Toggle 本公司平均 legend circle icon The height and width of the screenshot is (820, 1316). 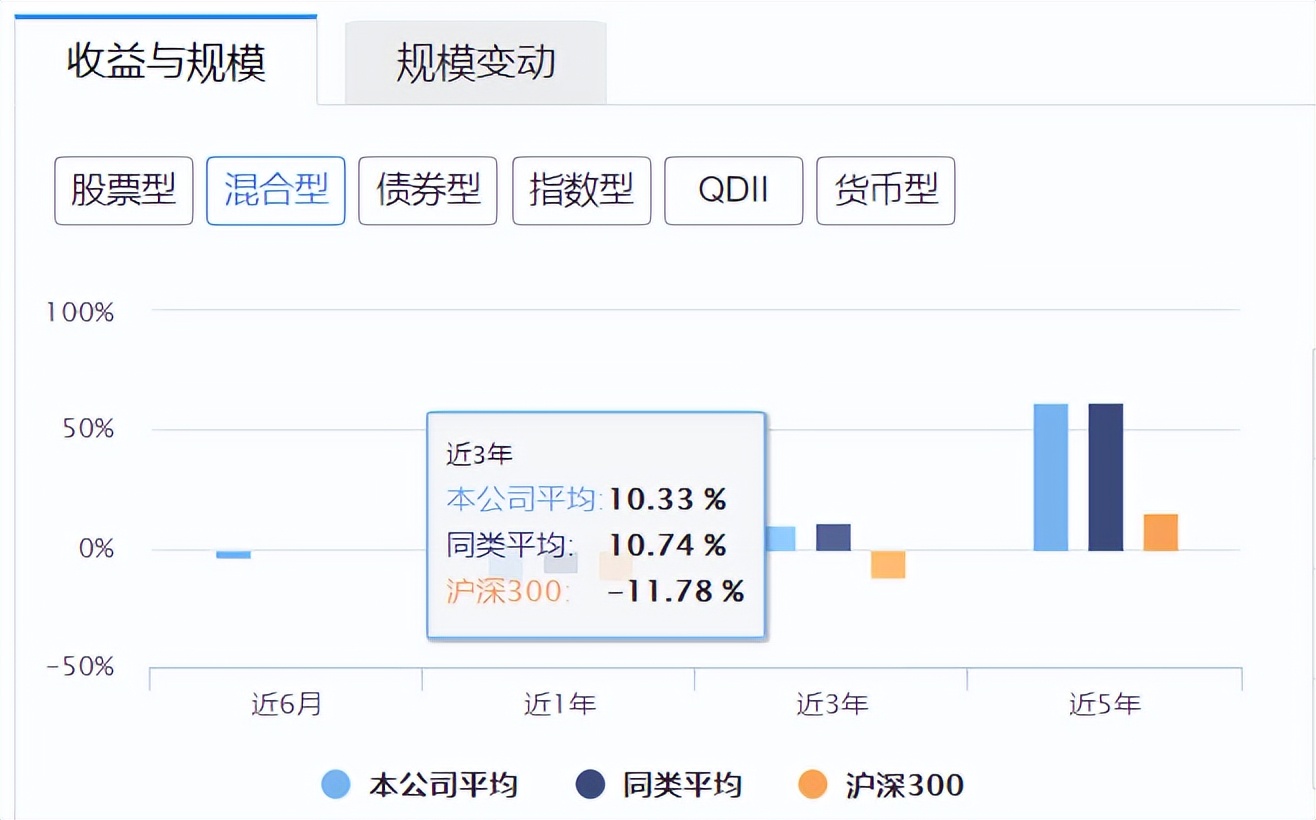(336, 785)
